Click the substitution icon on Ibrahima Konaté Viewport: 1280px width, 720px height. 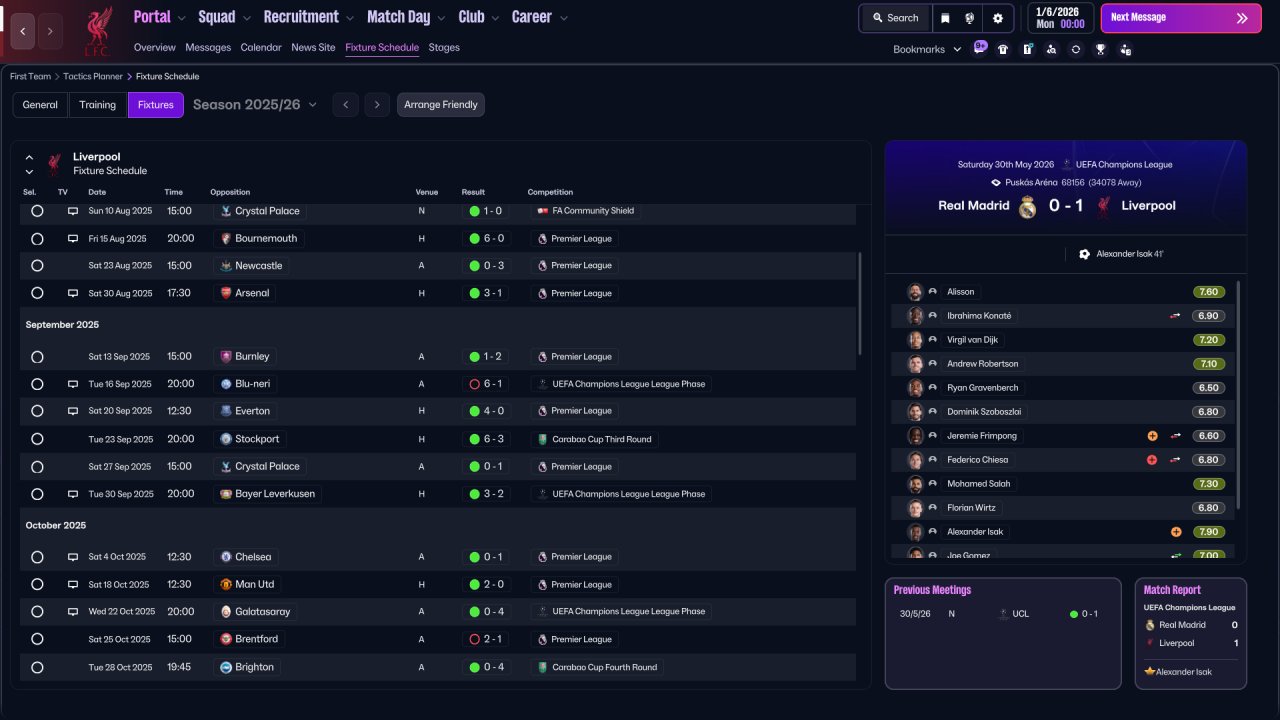tap(1176, 316)
